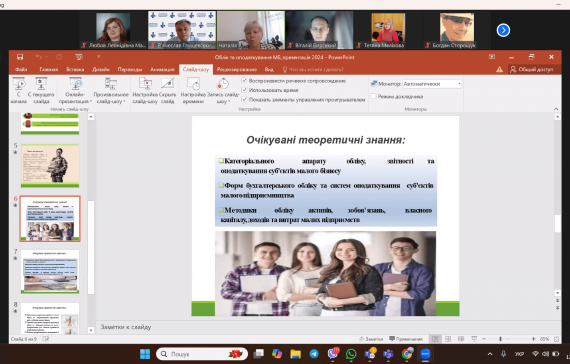Open Slide show setup settings
The image size is (570, 364).
tap(145, 91)
